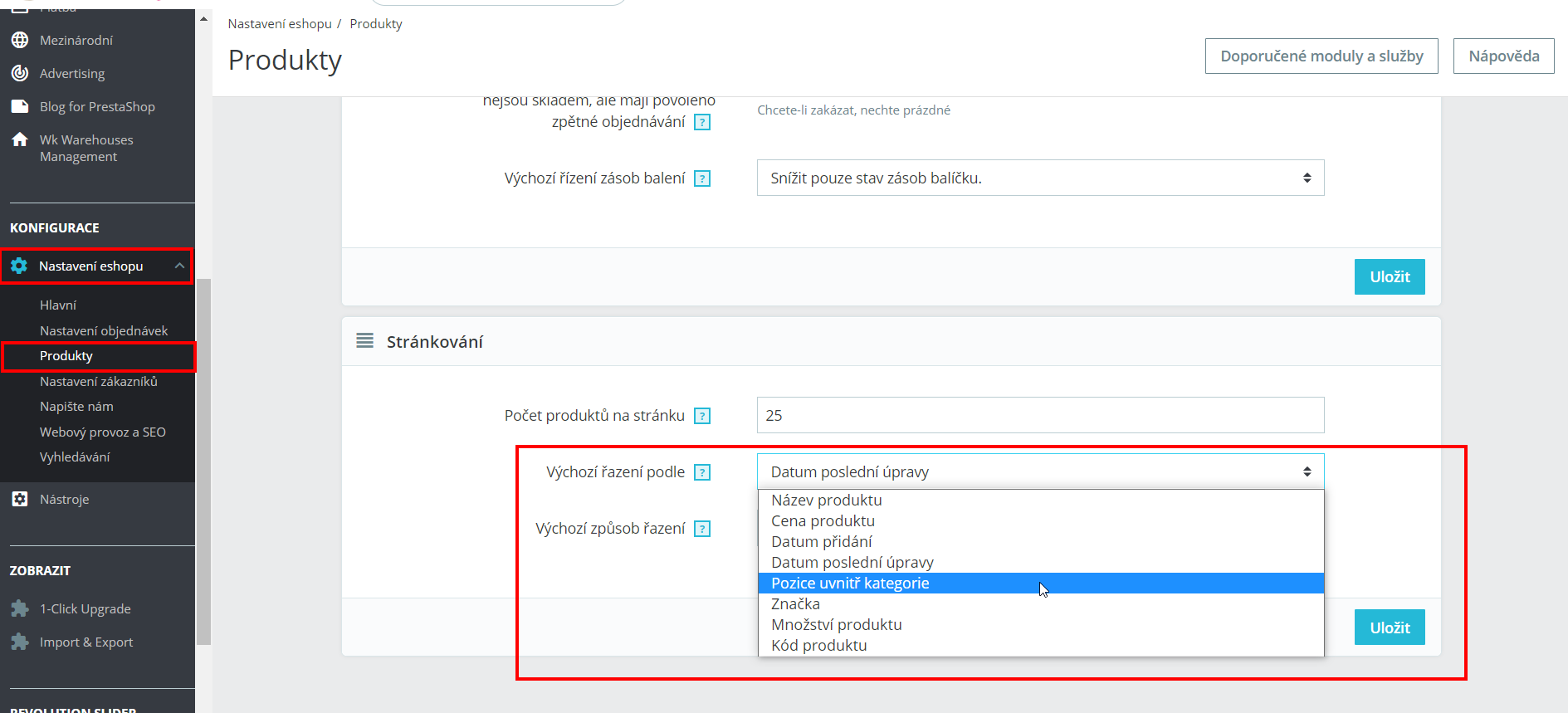Click the Advertising target icon

(x=20, y=73)
